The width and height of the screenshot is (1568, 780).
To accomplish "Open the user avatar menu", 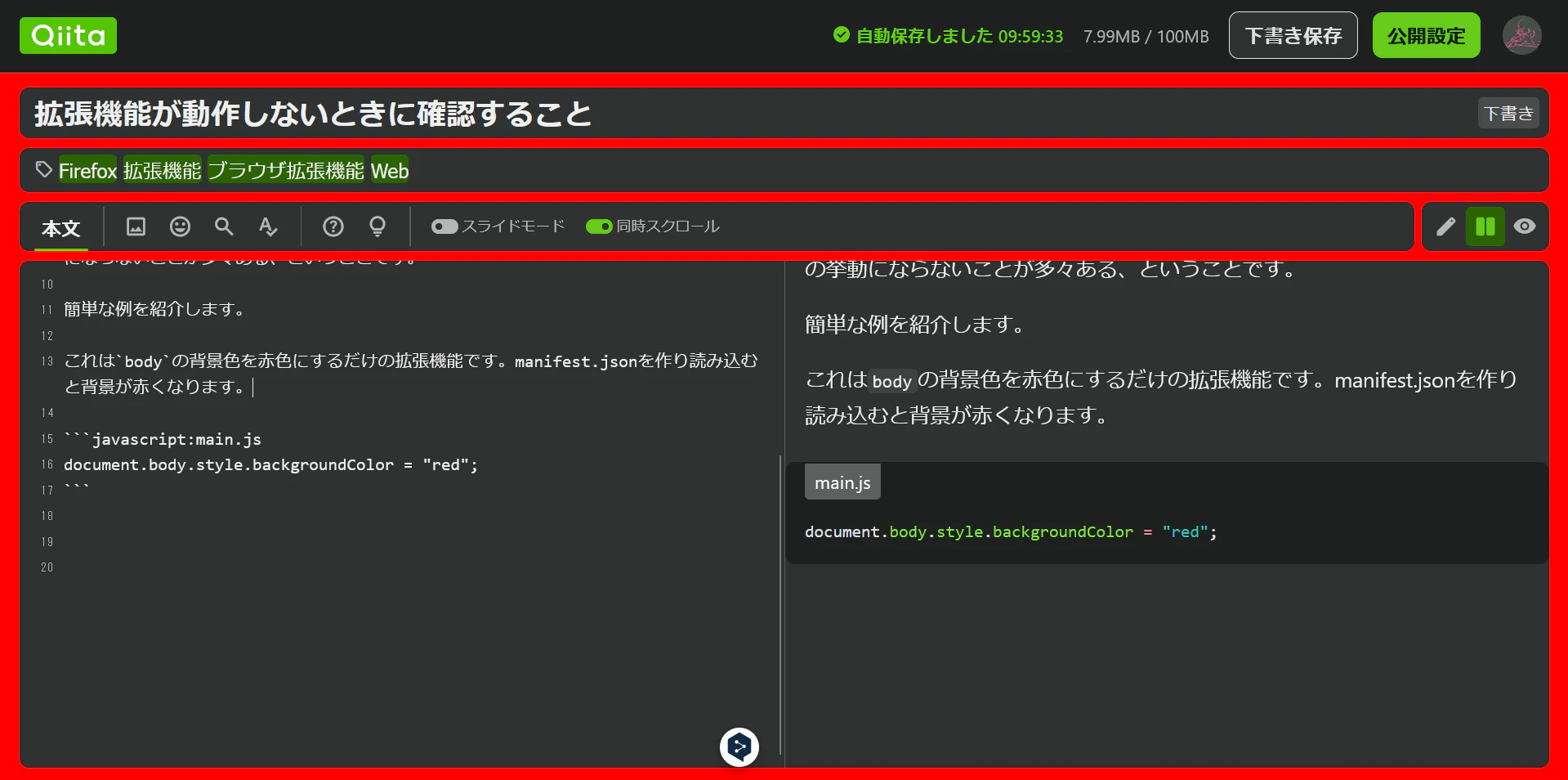I will 1521,36.
